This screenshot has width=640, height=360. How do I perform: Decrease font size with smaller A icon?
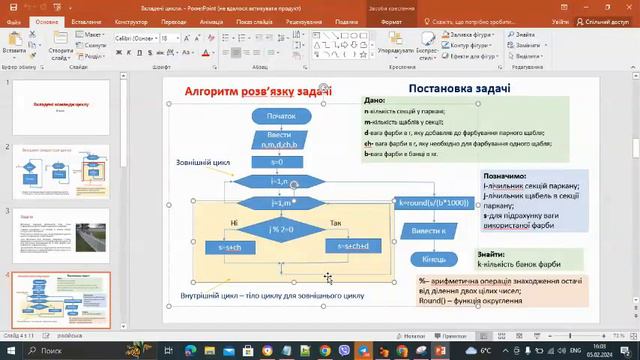(197, 38)
